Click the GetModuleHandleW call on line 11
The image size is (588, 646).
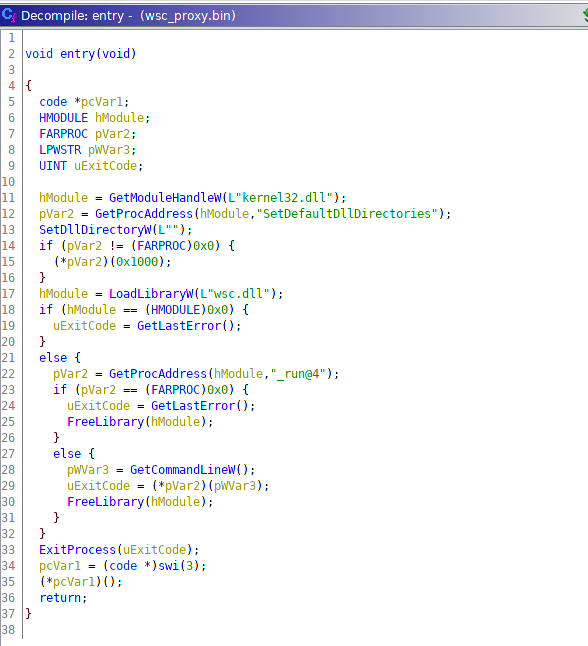tap(165, 198)
